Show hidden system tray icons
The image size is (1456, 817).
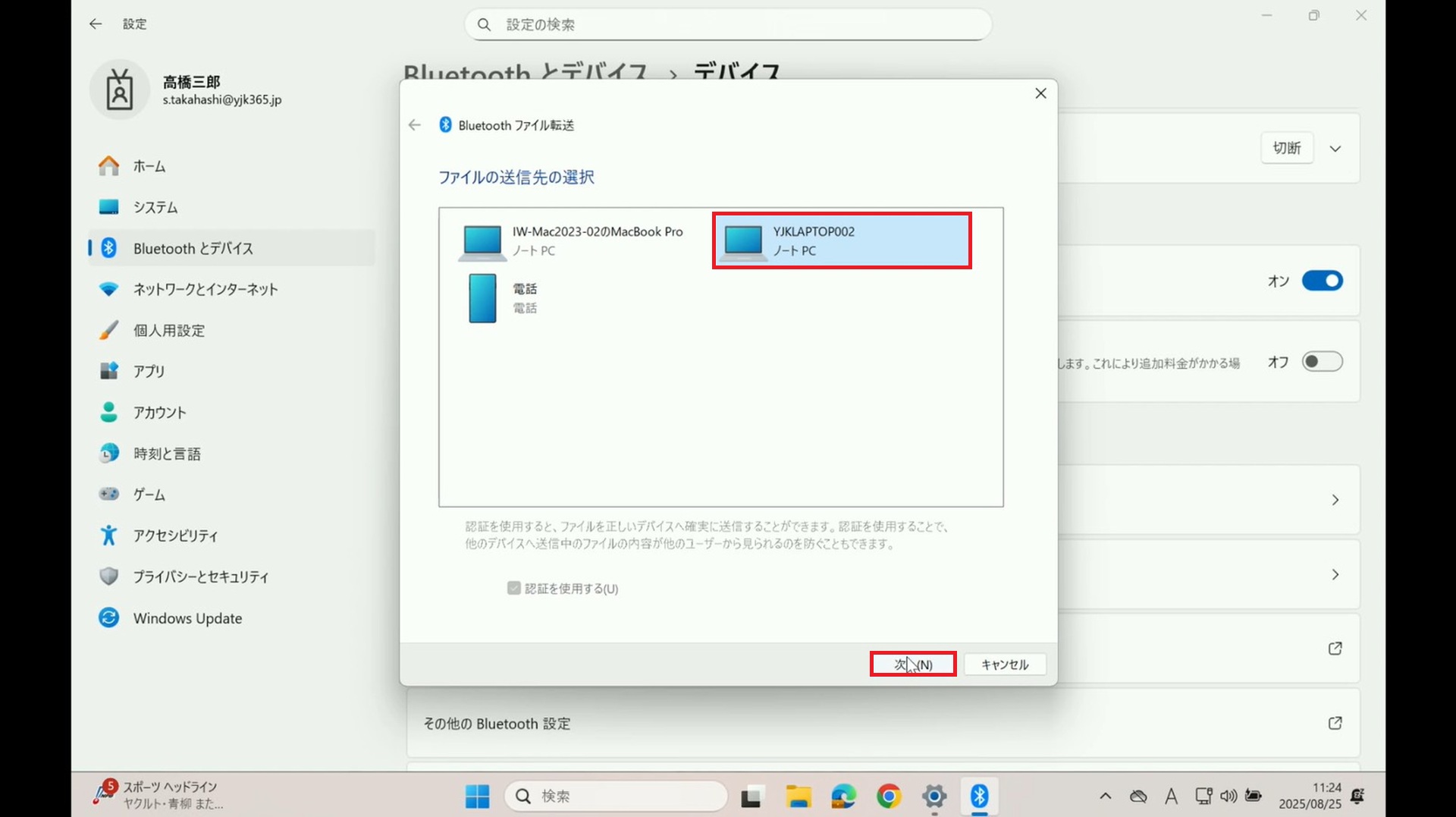[1105, 796]
